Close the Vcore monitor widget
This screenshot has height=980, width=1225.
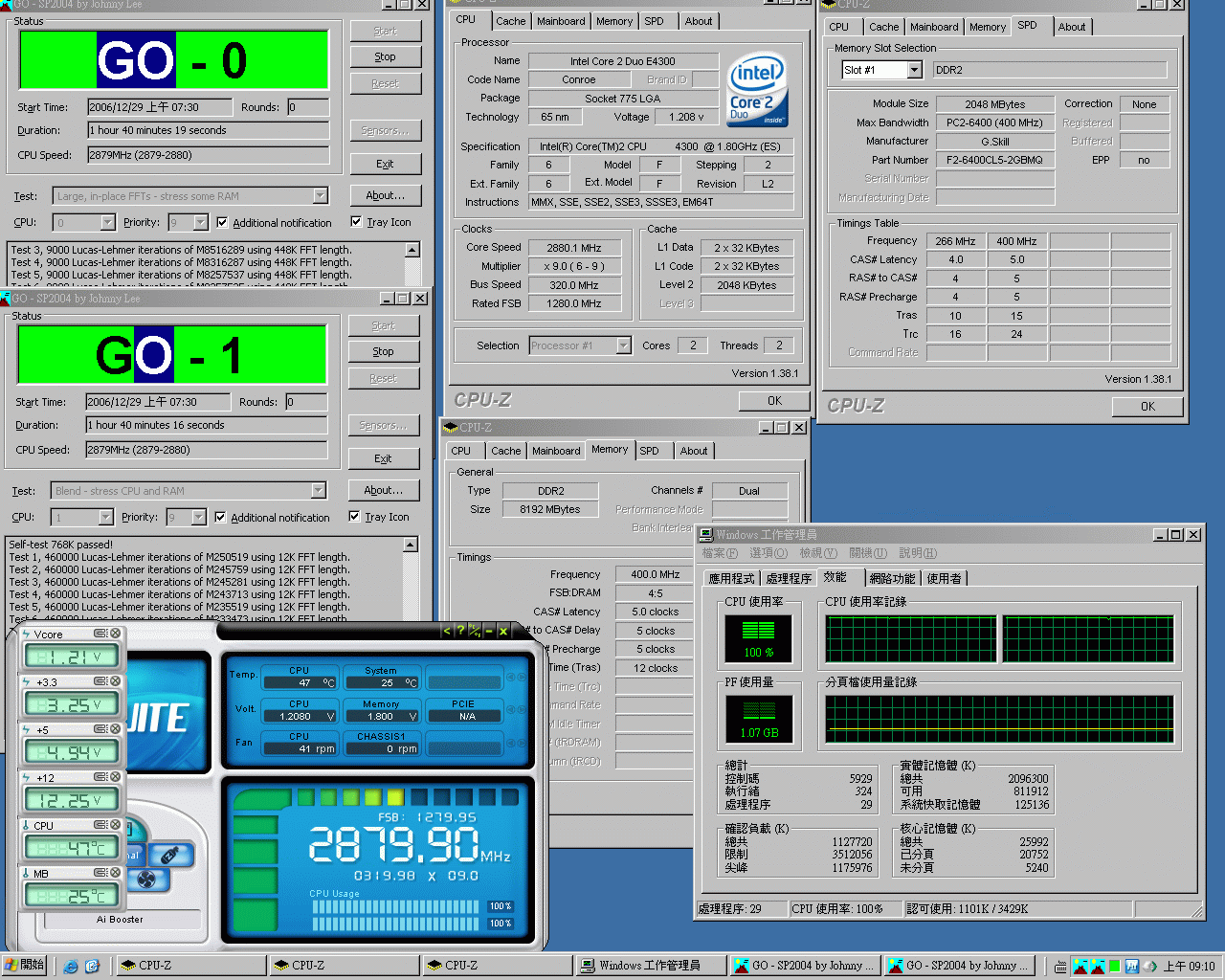(x=116, y=634)
